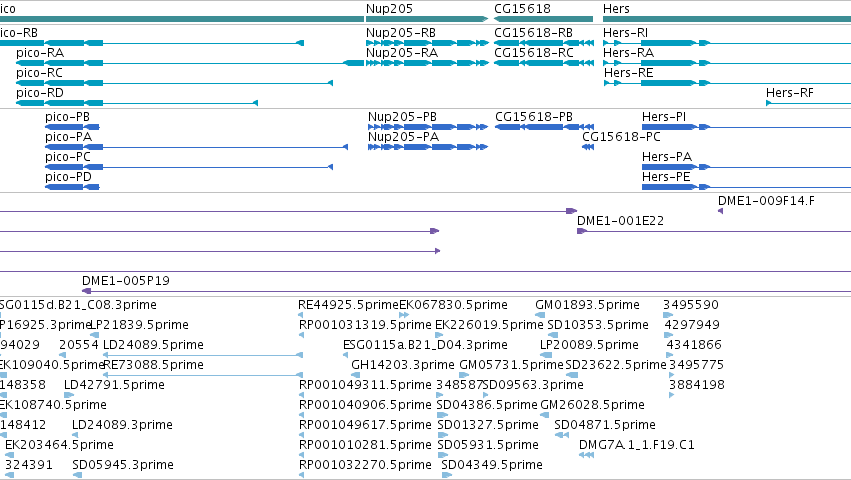This screenshot has width=851, height=480.
Task: Select EST RP001049617.5prime
Action: point(365,425)
